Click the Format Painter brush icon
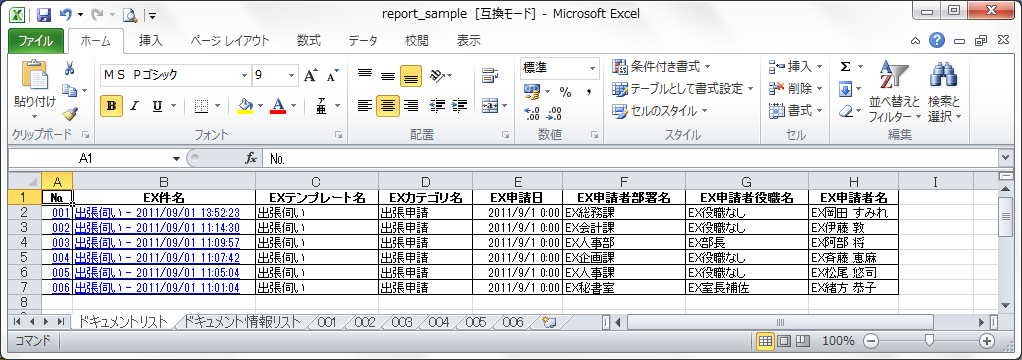This screenshot has width=1022, height=360. tap(70, 114)
